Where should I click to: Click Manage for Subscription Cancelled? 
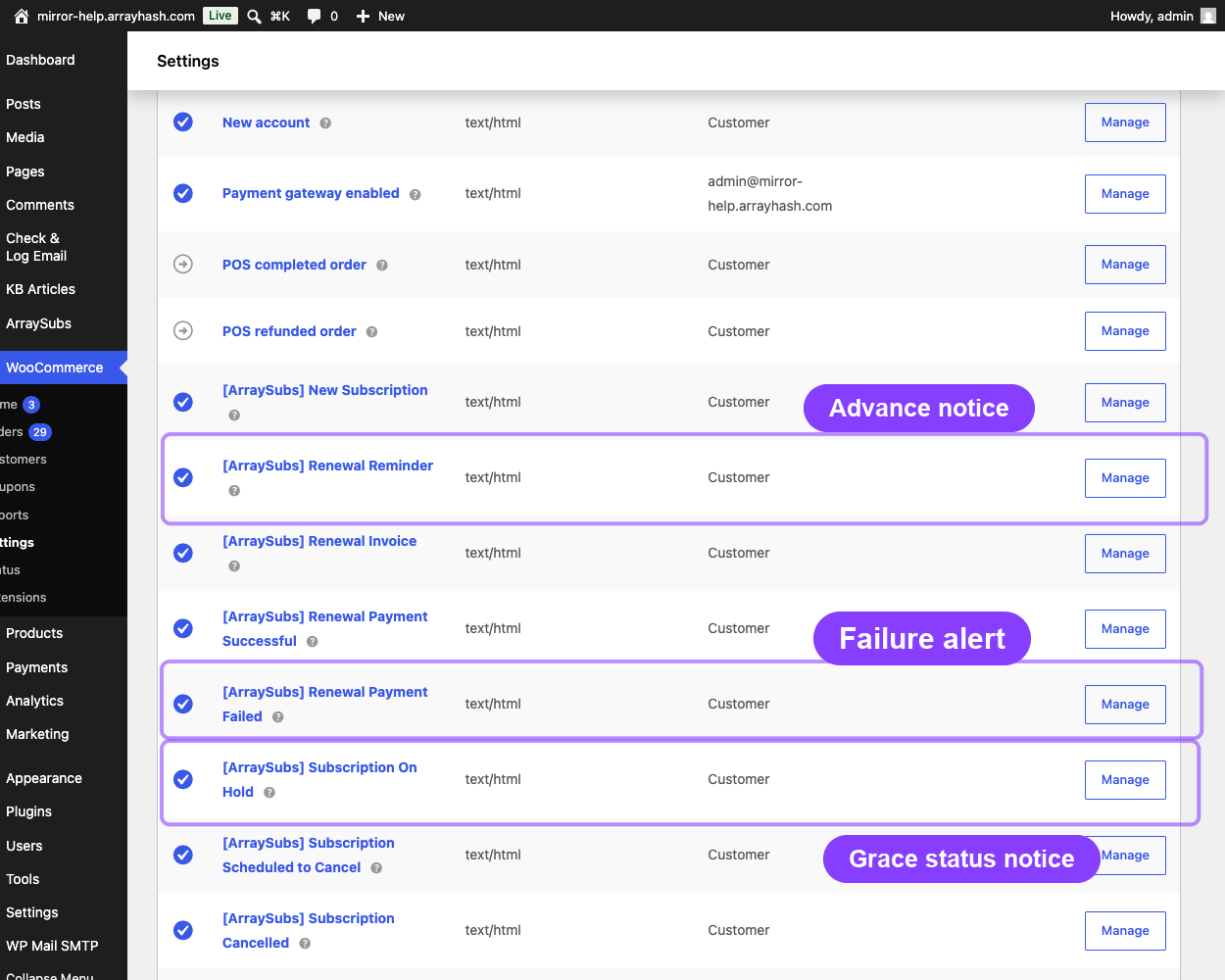pos(1125,931)
